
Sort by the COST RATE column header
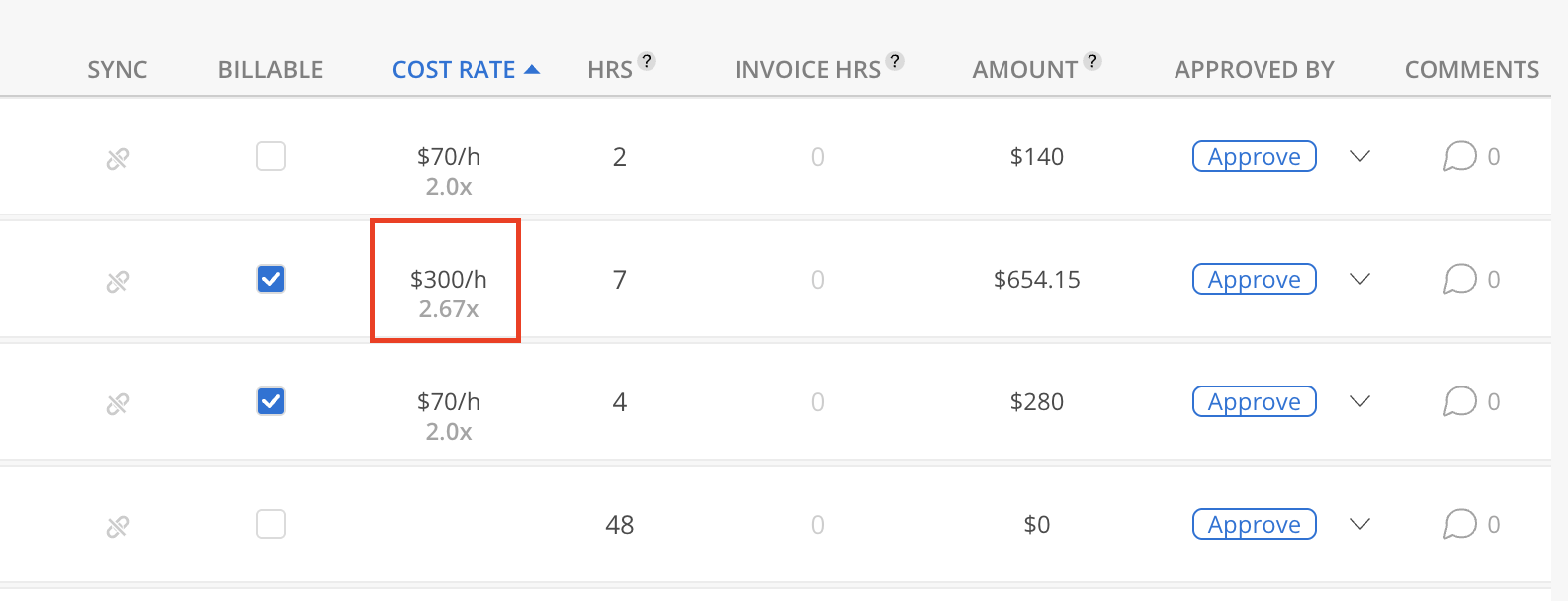pyautogui.click(x=455, y=70)
